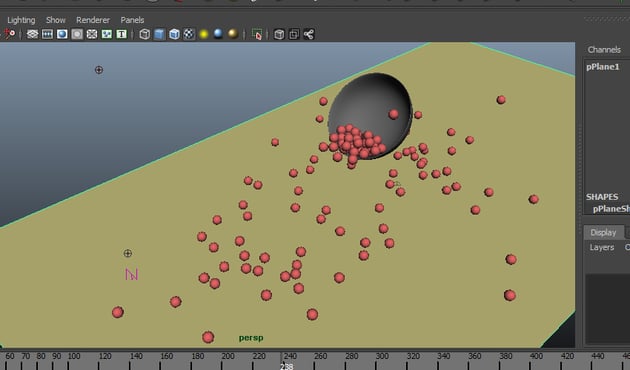Enable the textured display checker icon
Image resolution: width=630 pixels, height=370 pixels.
point(189,34)
